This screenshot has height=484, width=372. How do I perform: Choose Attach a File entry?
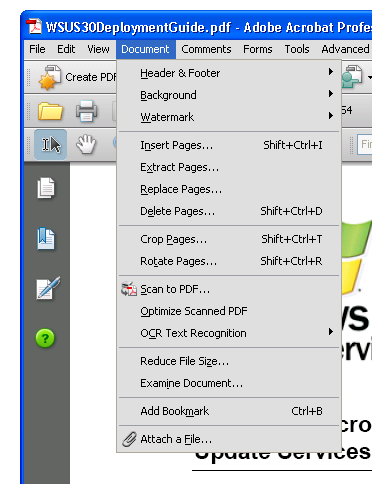(x=229, y=439)
